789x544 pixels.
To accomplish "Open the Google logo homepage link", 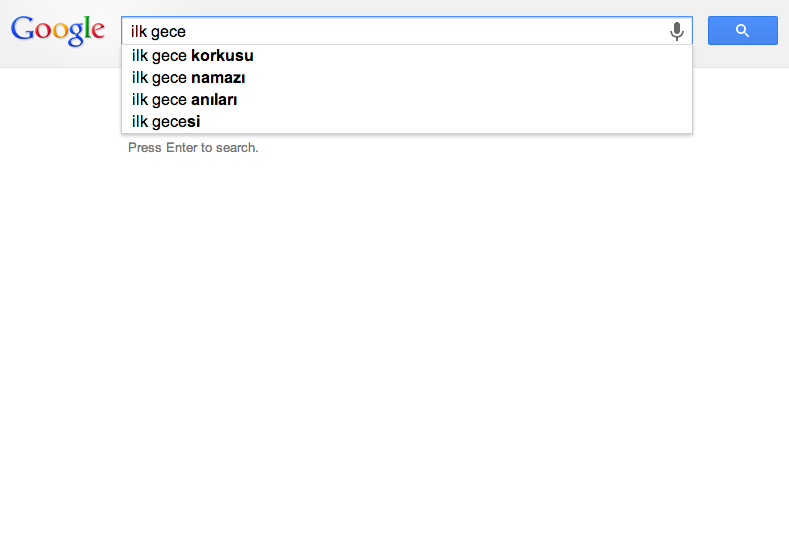I will tap(58, 30).
